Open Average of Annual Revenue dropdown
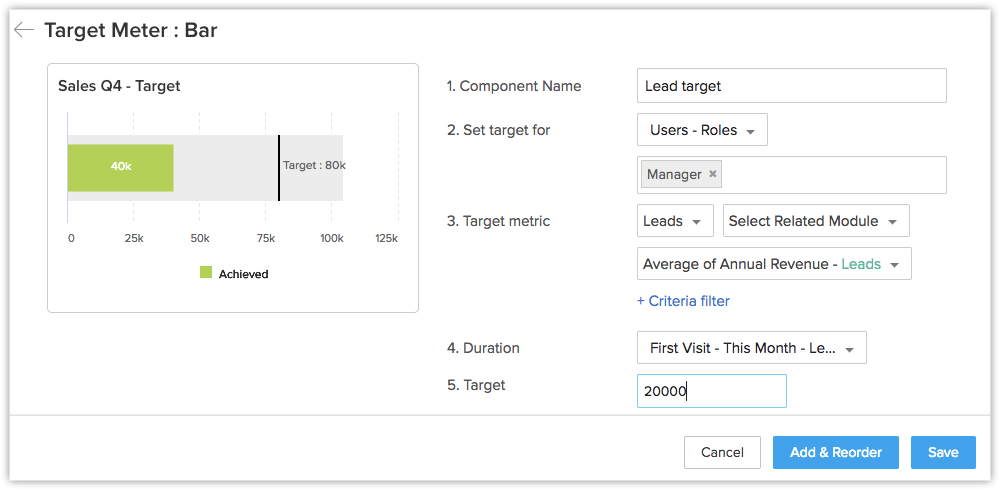1000x490 pixels. [773, 264]
